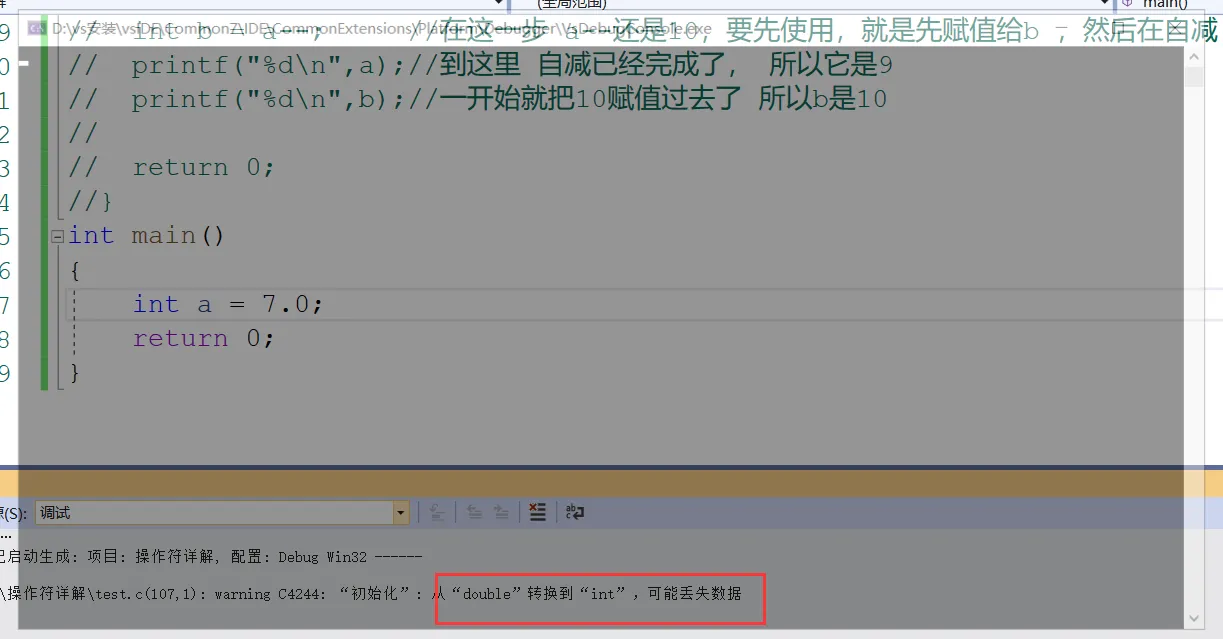1223x639 pixels.
Task: Clear all output with the red X icon
Action: pos(537,513)
